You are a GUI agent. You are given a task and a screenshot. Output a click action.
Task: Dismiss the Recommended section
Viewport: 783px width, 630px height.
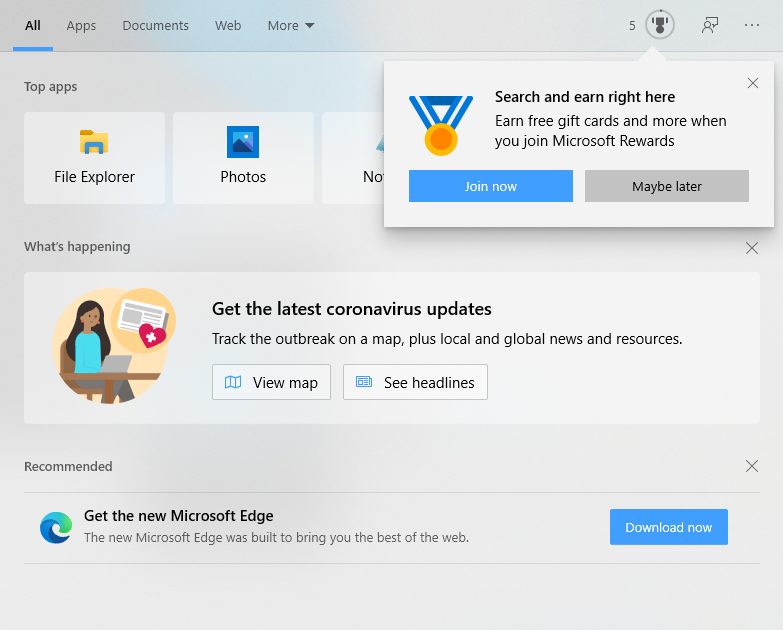(752, 466)
